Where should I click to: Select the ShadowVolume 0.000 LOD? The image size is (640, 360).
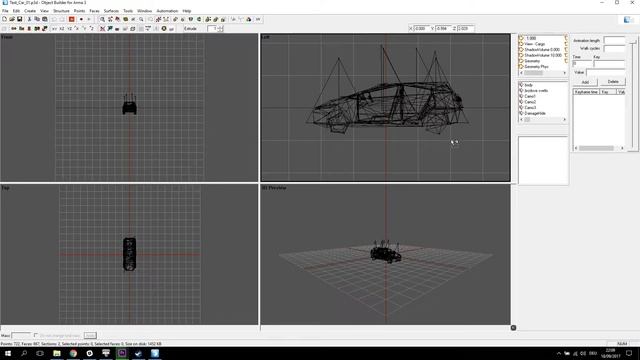click(x=542, y=49)
